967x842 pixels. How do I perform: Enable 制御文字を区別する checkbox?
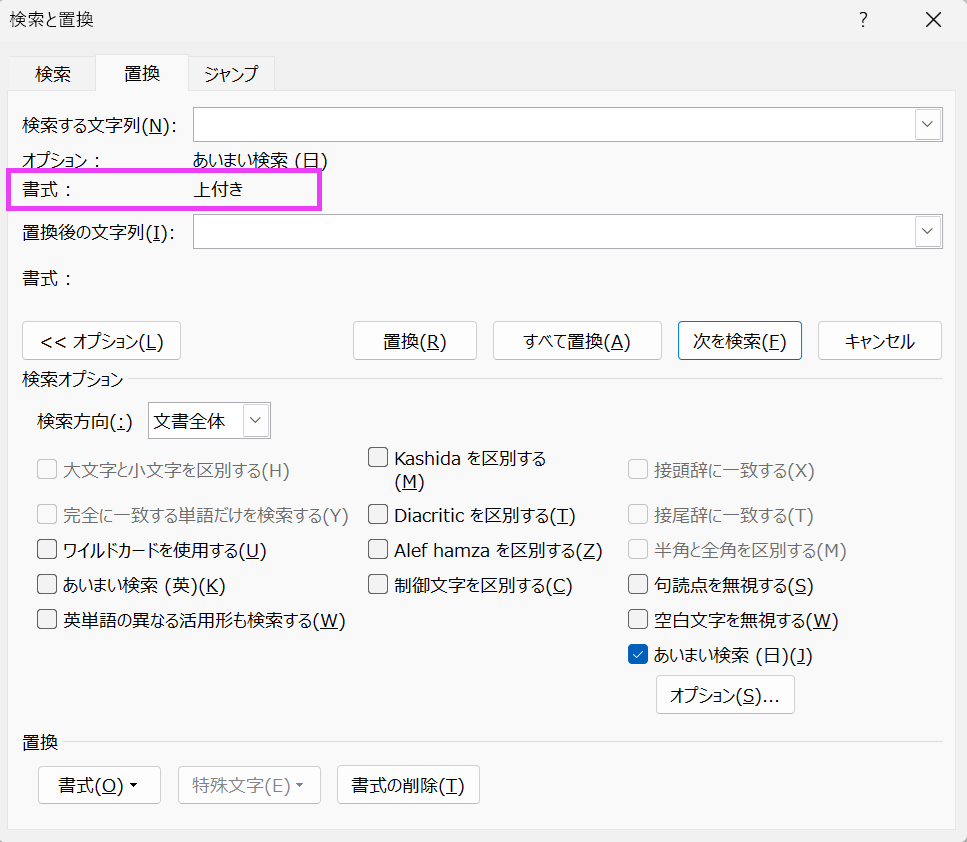(x=378, y=585)
